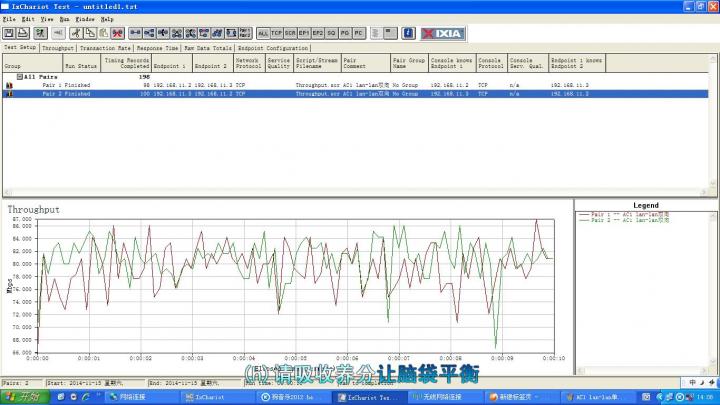Toggle the ALL filter button
The height and width of the screenshot is (405, 720).
tap(263, 33)
